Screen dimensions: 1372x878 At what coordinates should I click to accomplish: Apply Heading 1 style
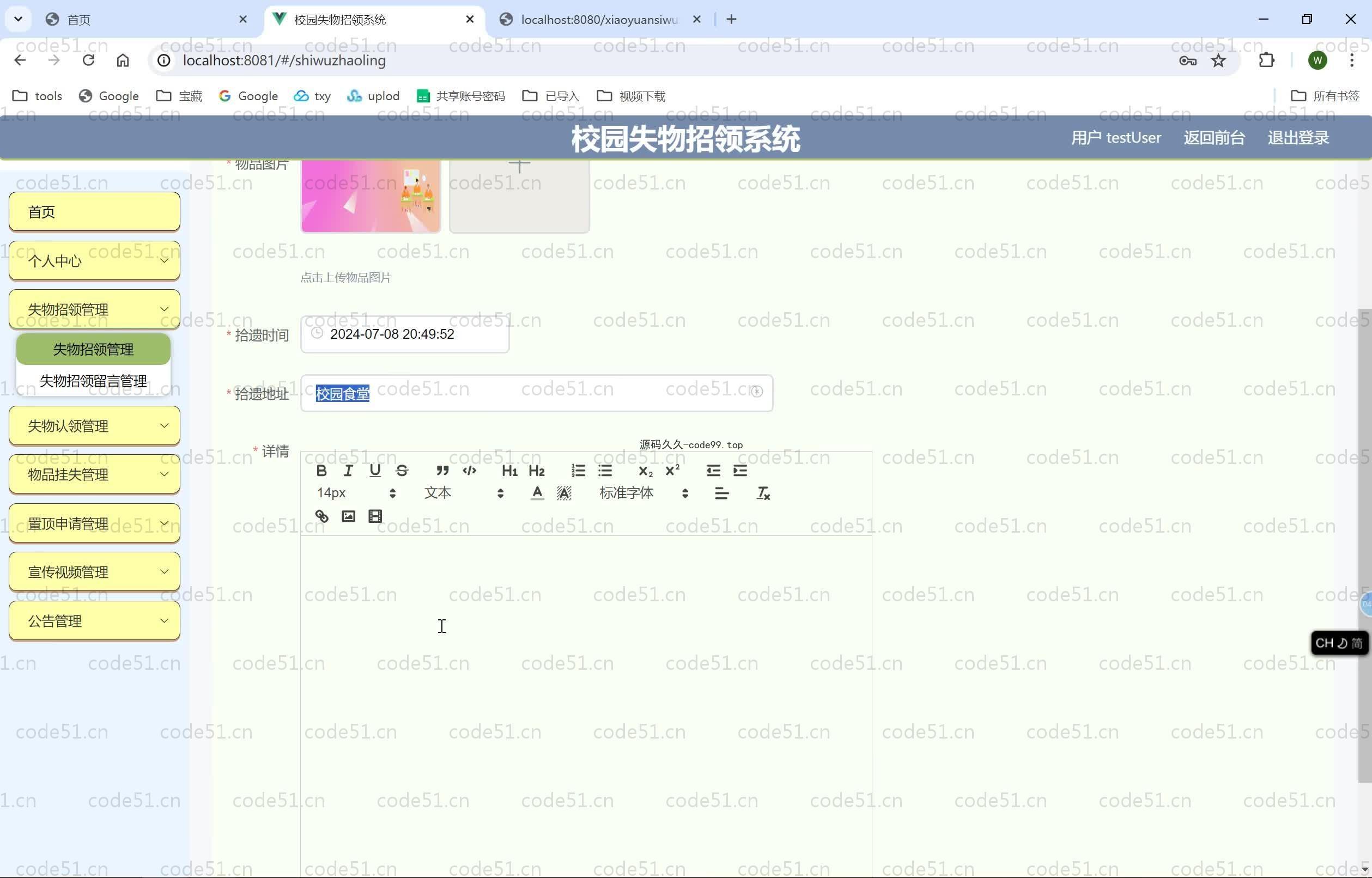[510, 471]
